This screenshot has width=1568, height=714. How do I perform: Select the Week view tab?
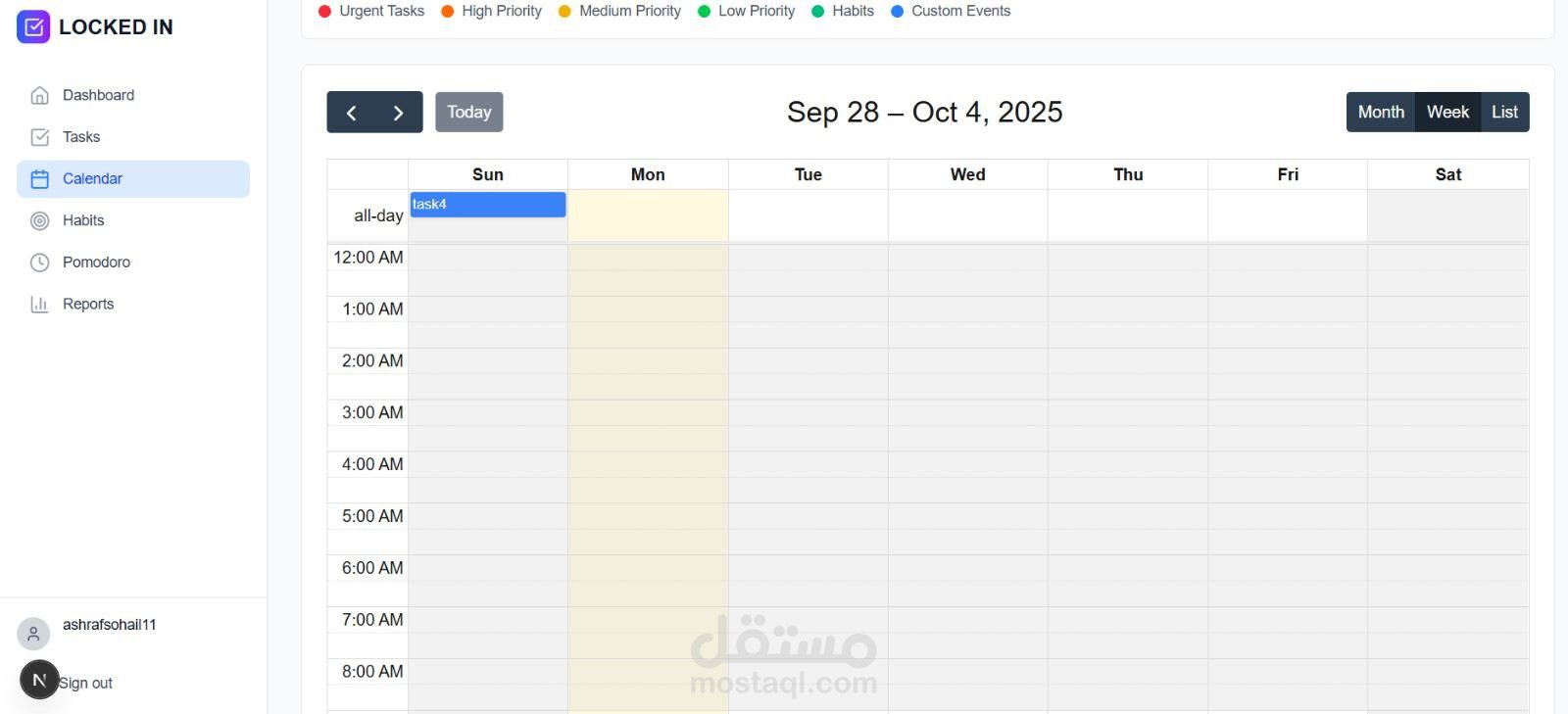pos(1447,113)
